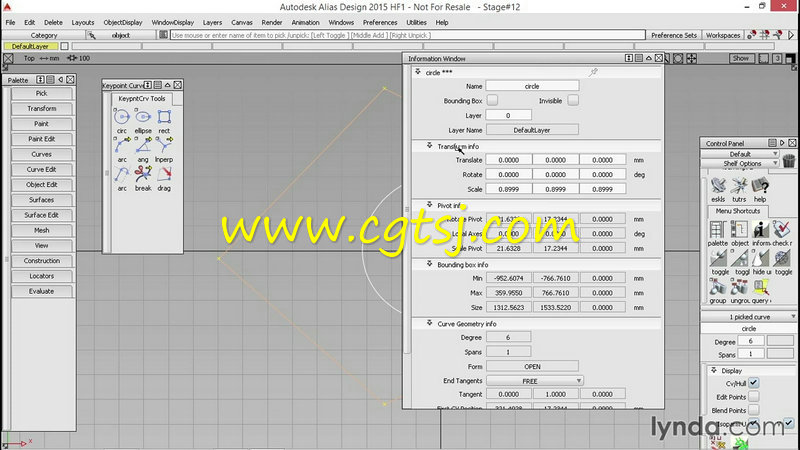
Task: Enable the Edit Points checkbox
Action: point(754,396)
